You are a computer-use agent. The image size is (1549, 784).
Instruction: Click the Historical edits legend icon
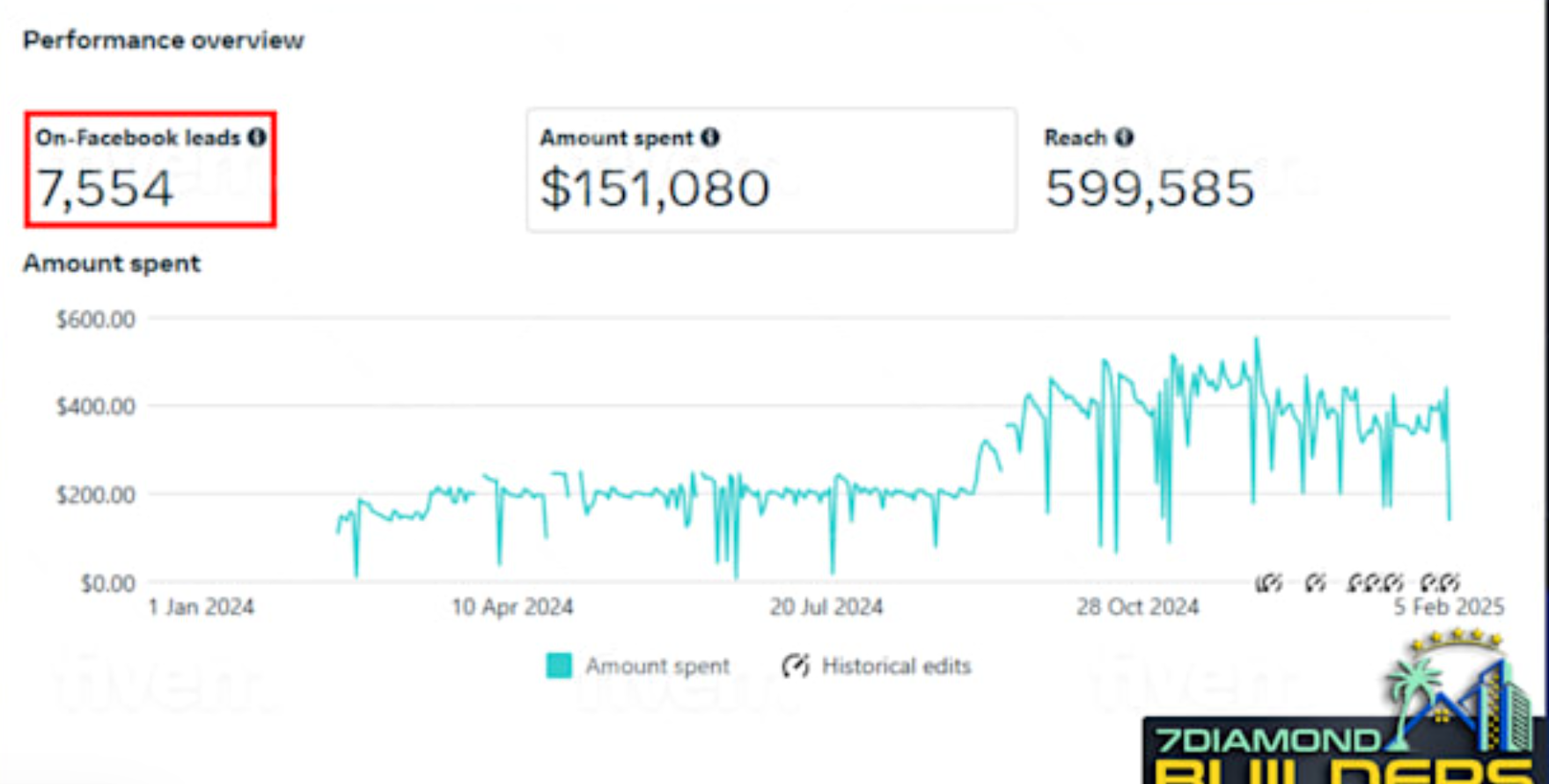pyautogui.click(x=796, y=666)
